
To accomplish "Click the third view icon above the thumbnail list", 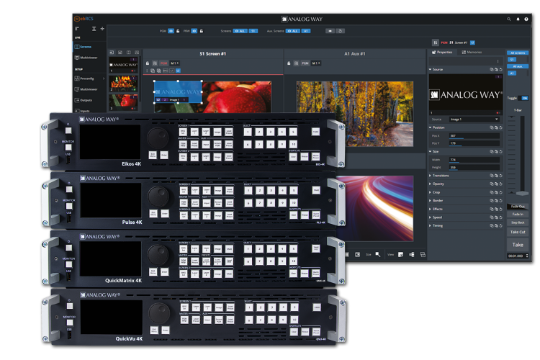I will pyautogui.click(x=128, y=52).
